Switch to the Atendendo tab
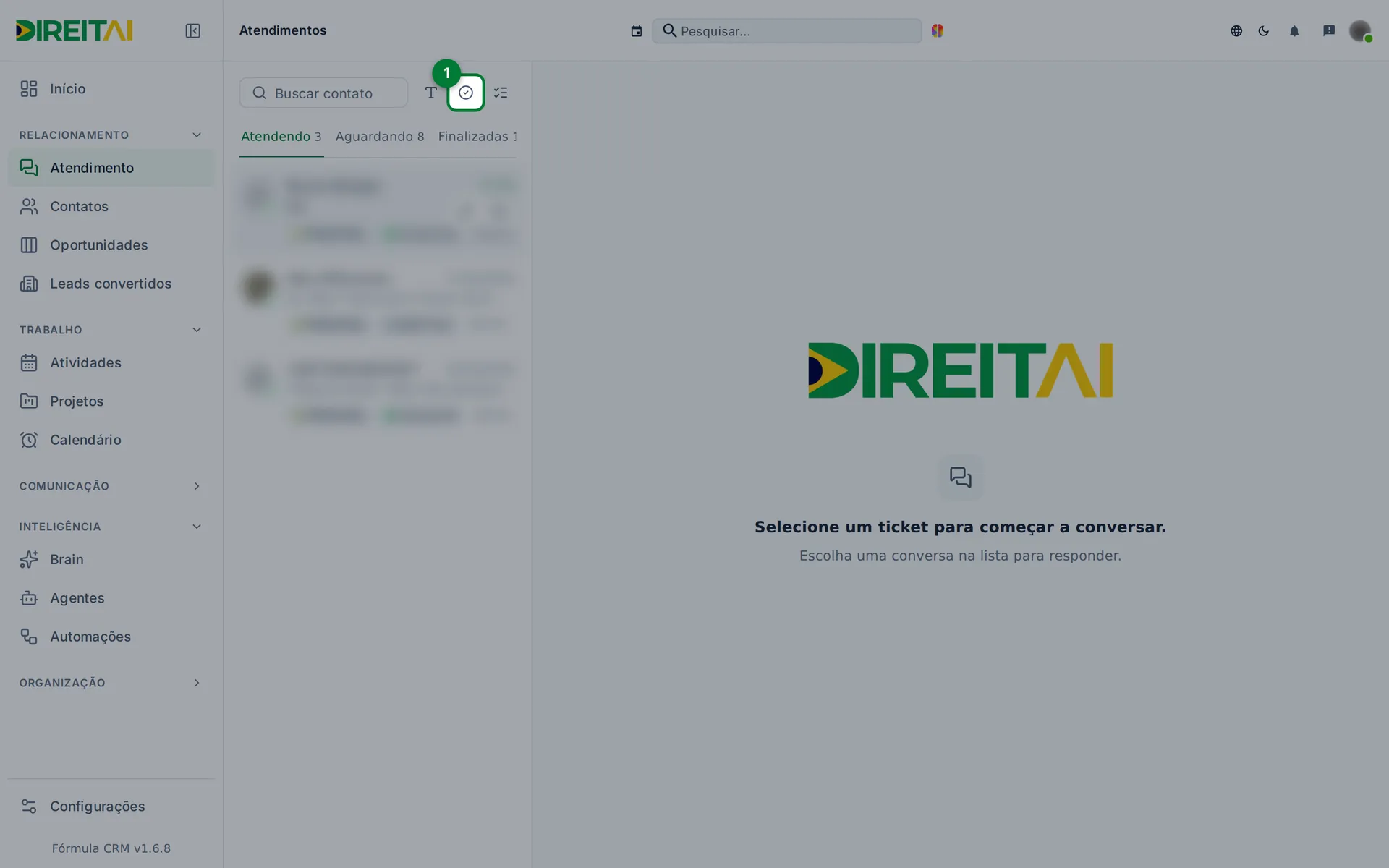1389x868 pixels. point(281,137)
